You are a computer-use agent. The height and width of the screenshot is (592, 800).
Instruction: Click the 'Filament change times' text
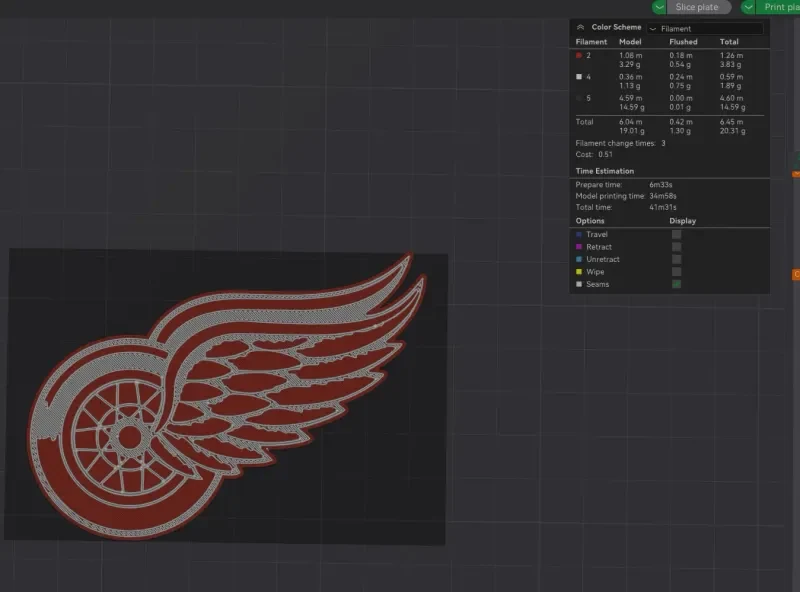pyautogui.click(x=615, y=143)
